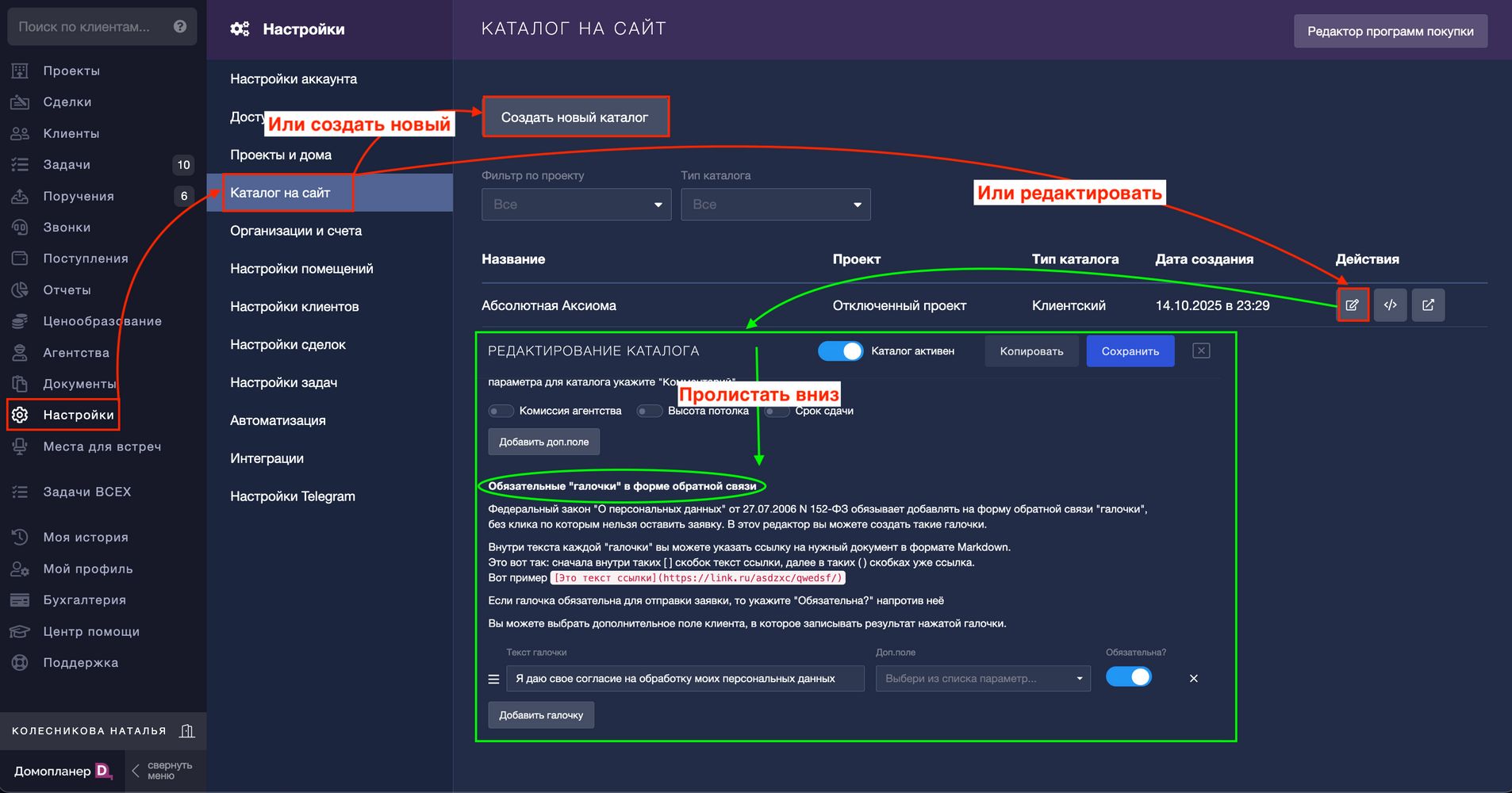Click the Документы icon in sidebar
The image size is (1512, 793).
[x=20, y=384]
